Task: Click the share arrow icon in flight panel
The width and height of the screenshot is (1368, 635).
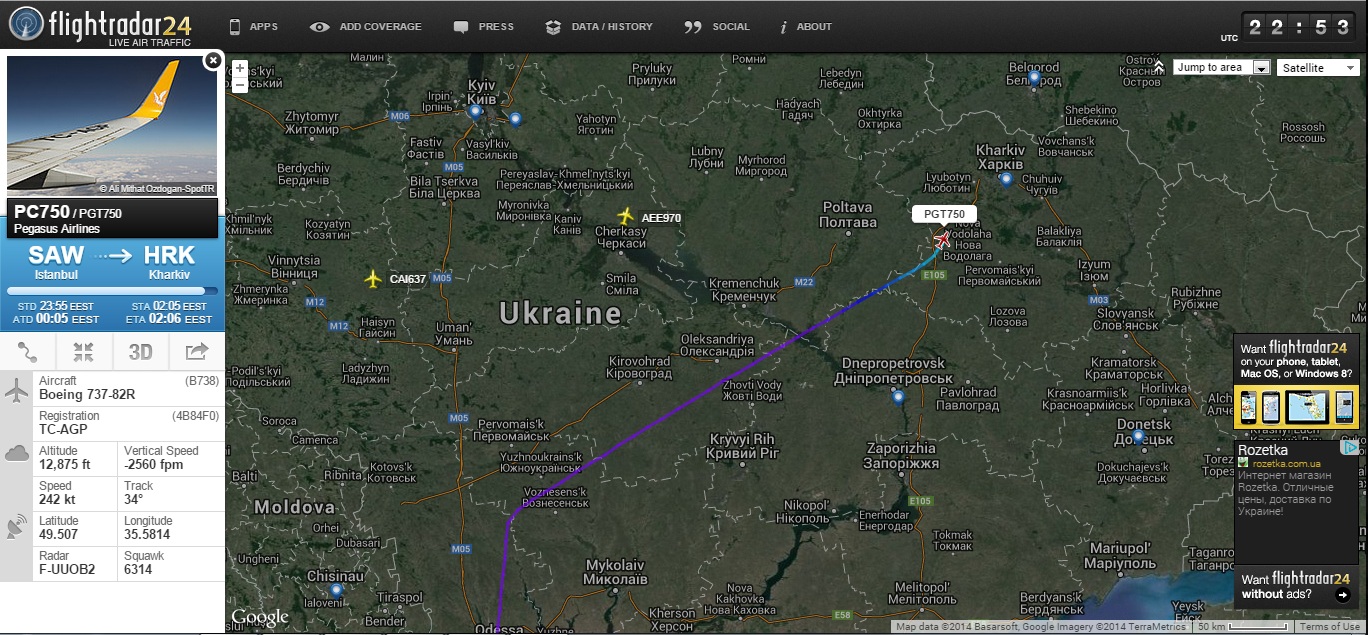Action: [x=196, y=351]
